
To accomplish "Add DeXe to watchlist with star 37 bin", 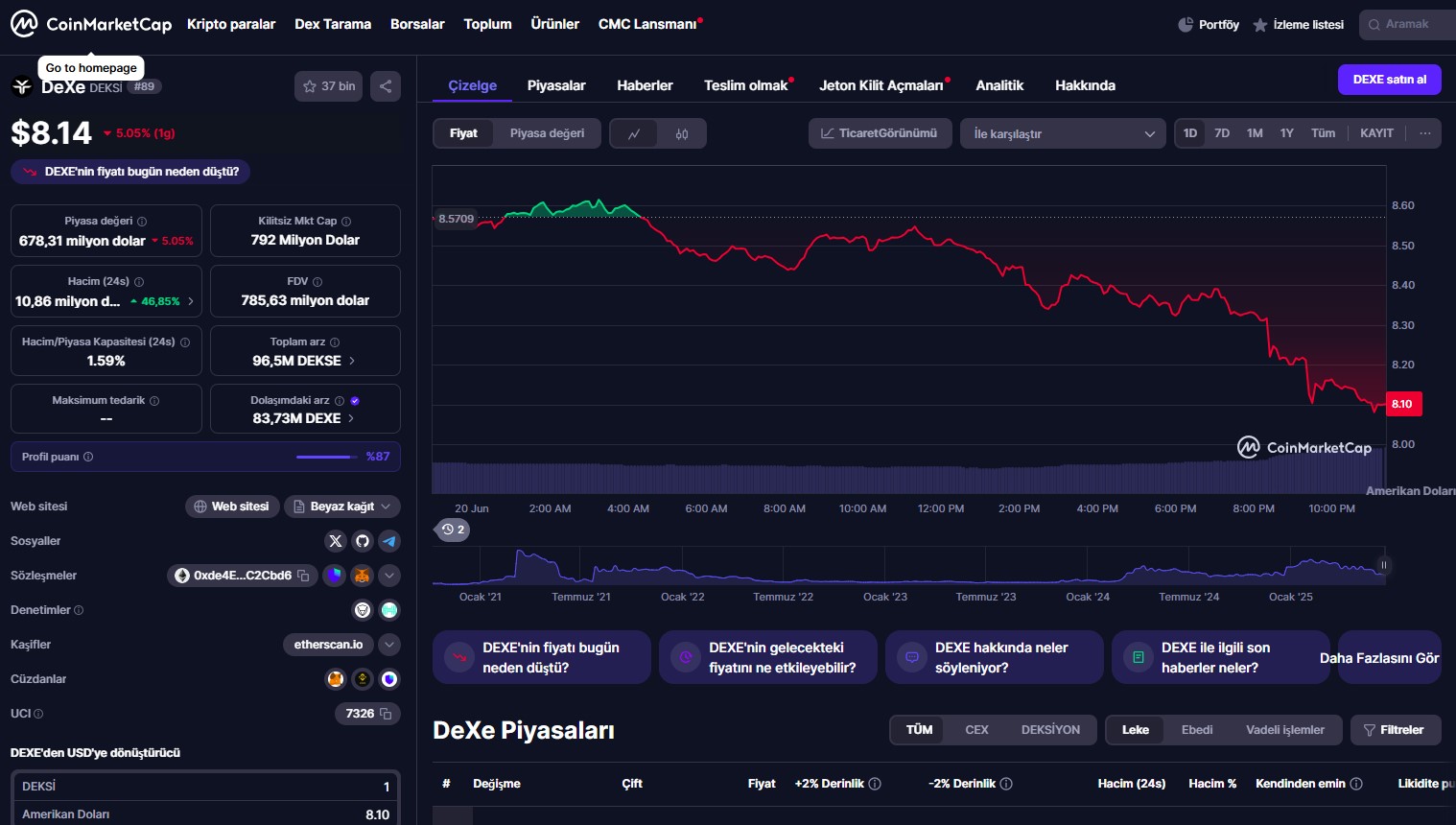I will (x=329, y=86).
